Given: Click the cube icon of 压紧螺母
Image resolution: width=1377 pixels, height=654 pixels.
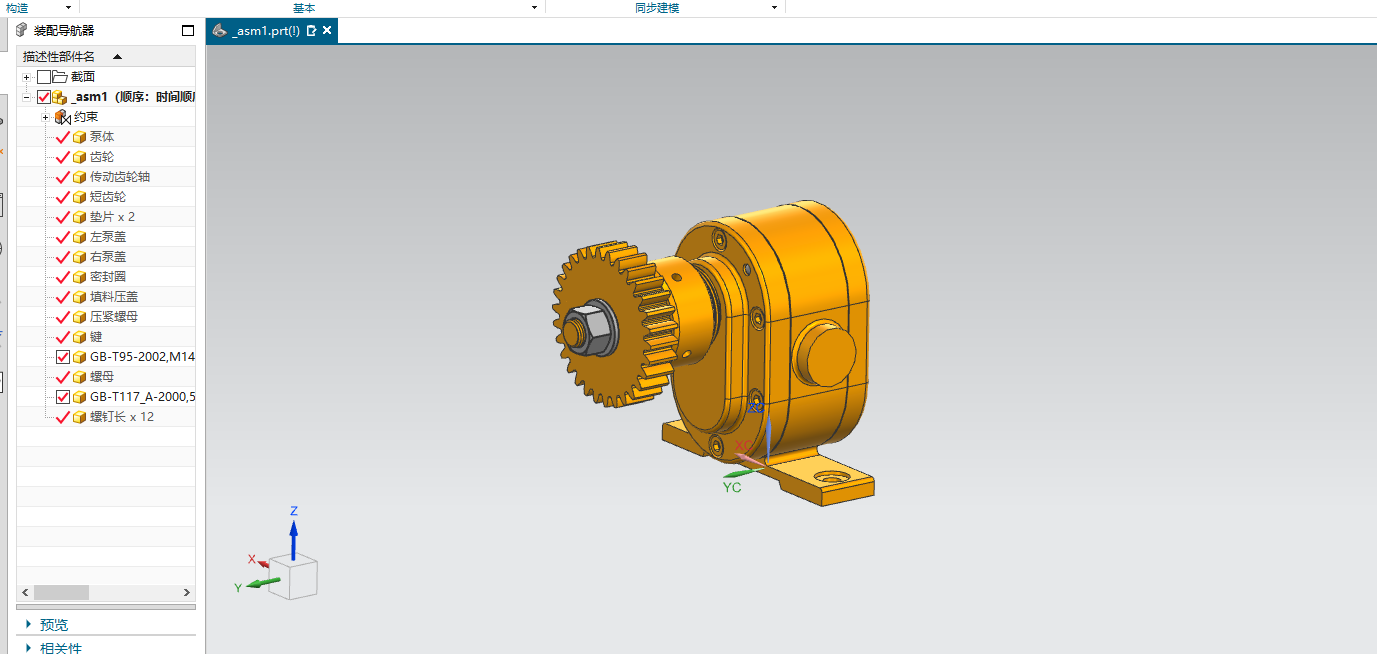Looking at the screenshot, I should (80, 317).
